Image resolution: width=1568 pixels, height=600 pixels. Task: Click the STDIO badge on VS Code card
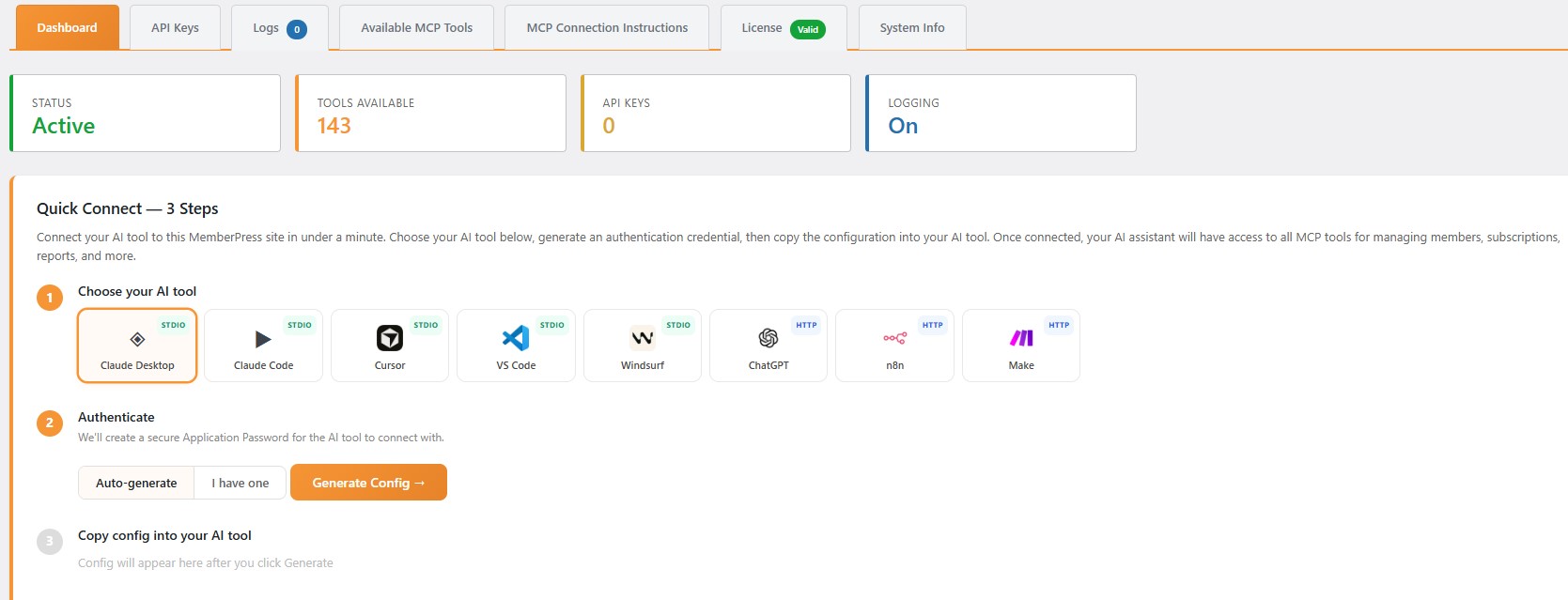click(x=552, y=325)
